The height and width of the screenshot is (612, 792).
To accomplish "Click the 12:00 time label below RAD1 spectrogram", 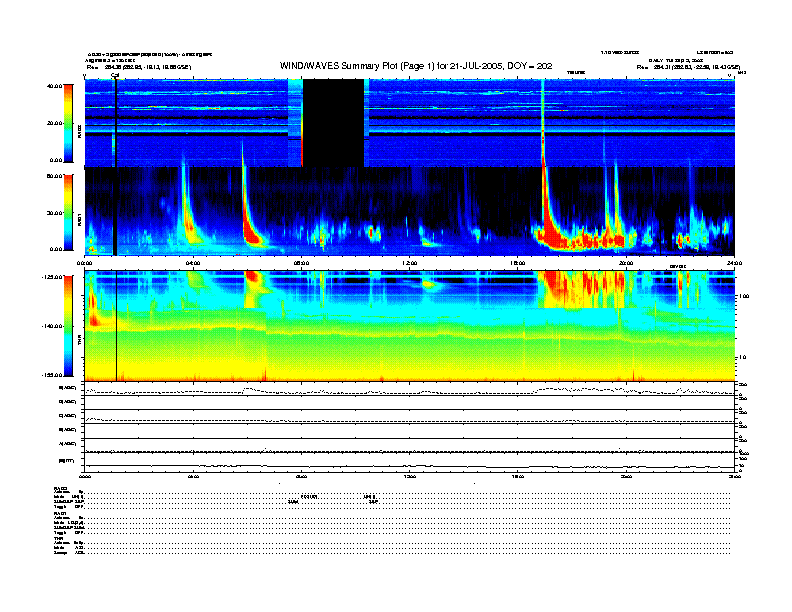I will (410, 263).
